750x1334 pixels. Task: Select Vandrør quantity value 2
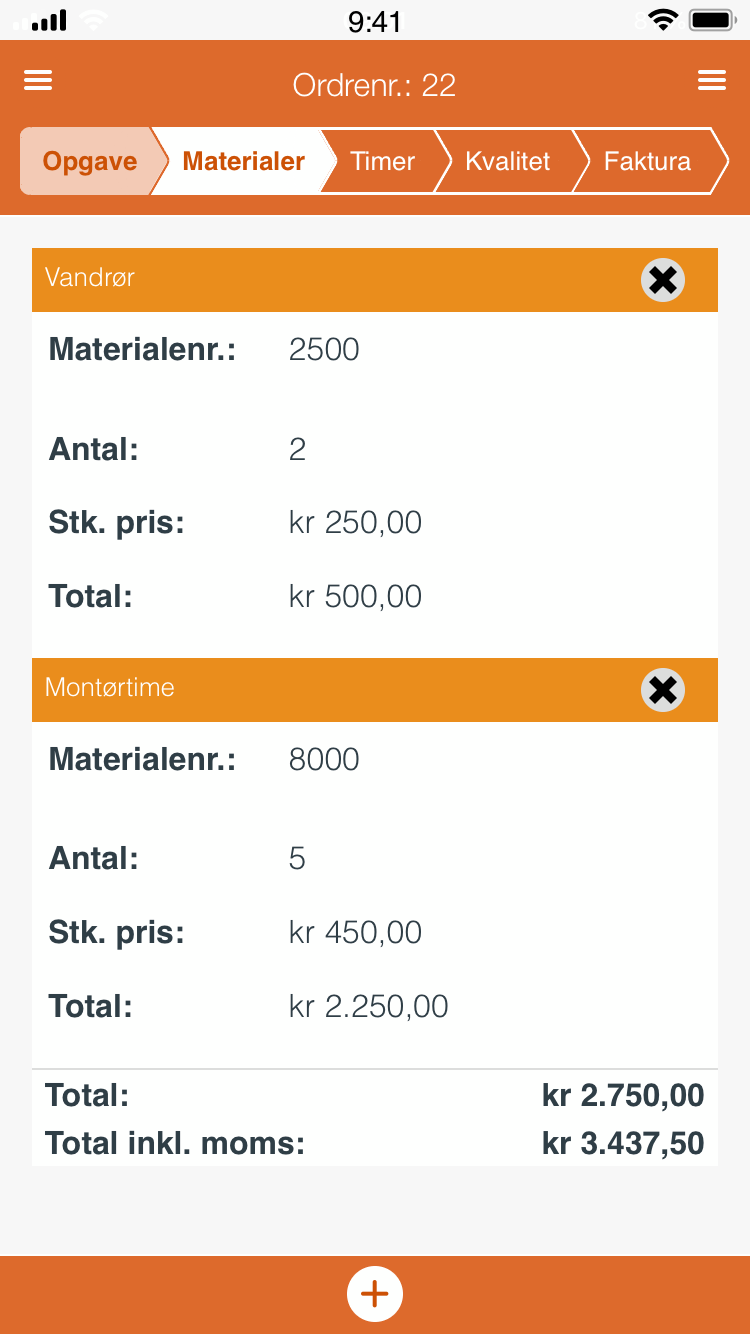pyautogui.click(x=297, y=450)
